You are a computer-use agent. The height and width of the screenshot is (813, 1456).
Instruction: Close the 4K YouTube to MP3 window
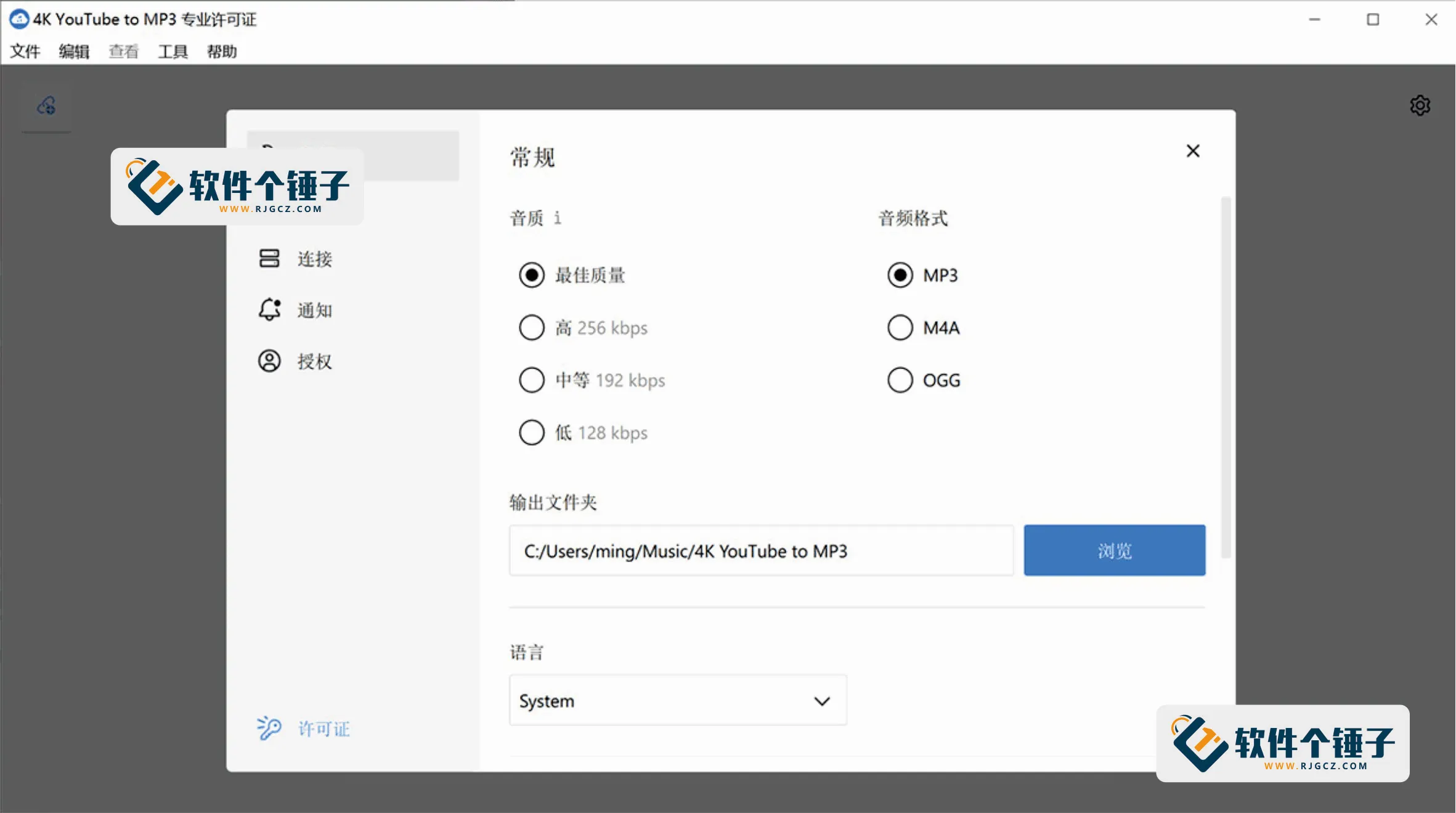(1431, 19)
